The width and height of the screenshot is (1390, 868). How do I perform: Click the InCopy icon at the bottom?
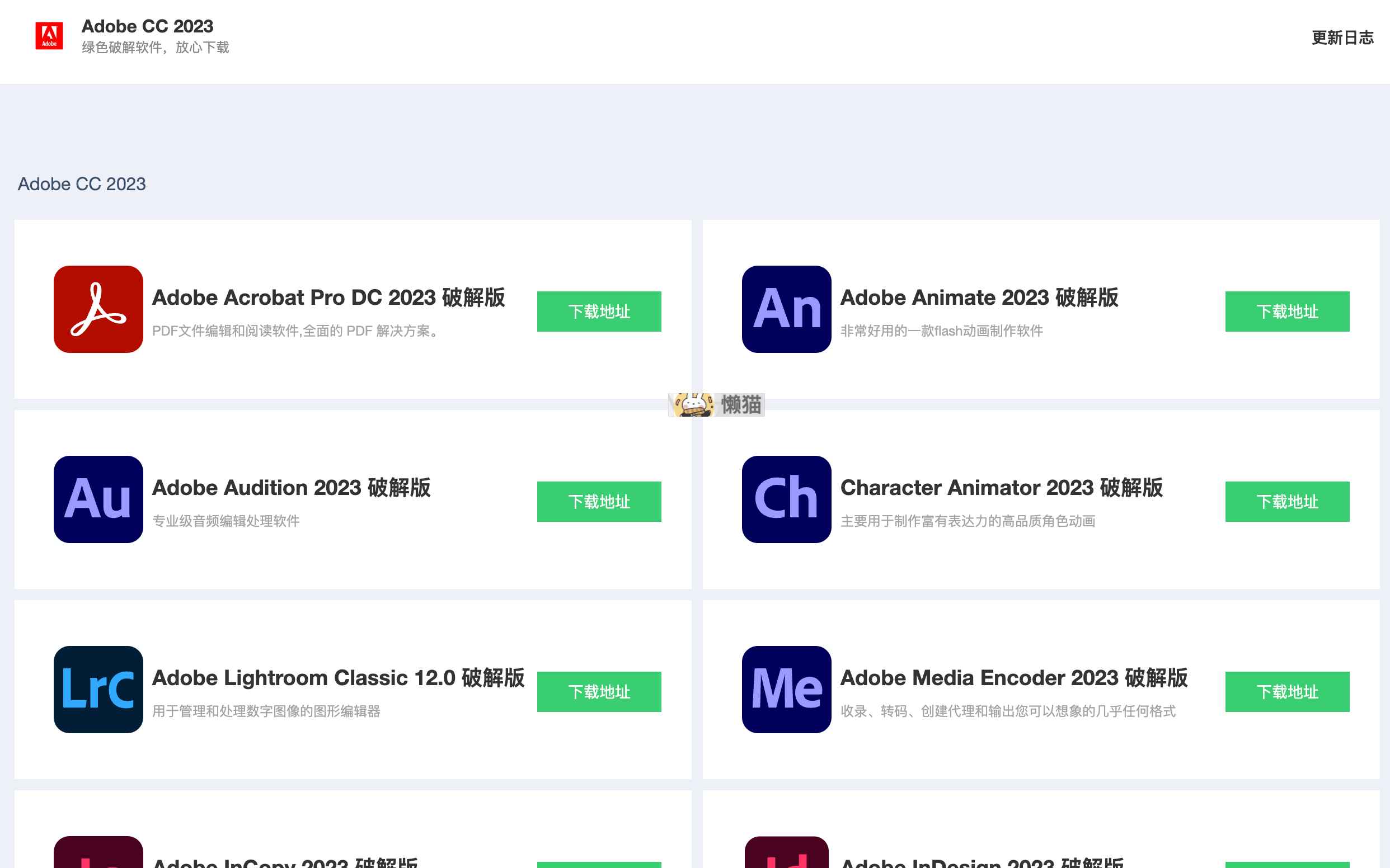98,852
